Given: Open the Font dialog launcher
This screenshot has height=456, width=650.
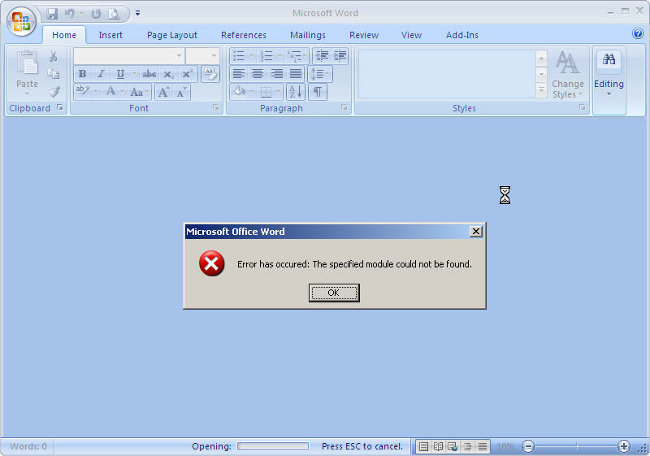Looking at the screenshot, I should (216, 108).
